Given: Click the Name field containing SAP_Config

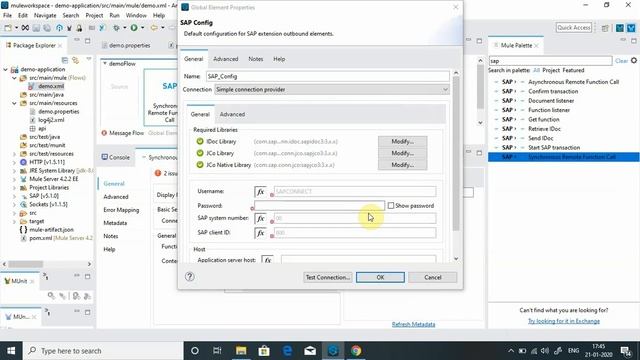Looking at the screenshot, I should [x=327, y=76].
